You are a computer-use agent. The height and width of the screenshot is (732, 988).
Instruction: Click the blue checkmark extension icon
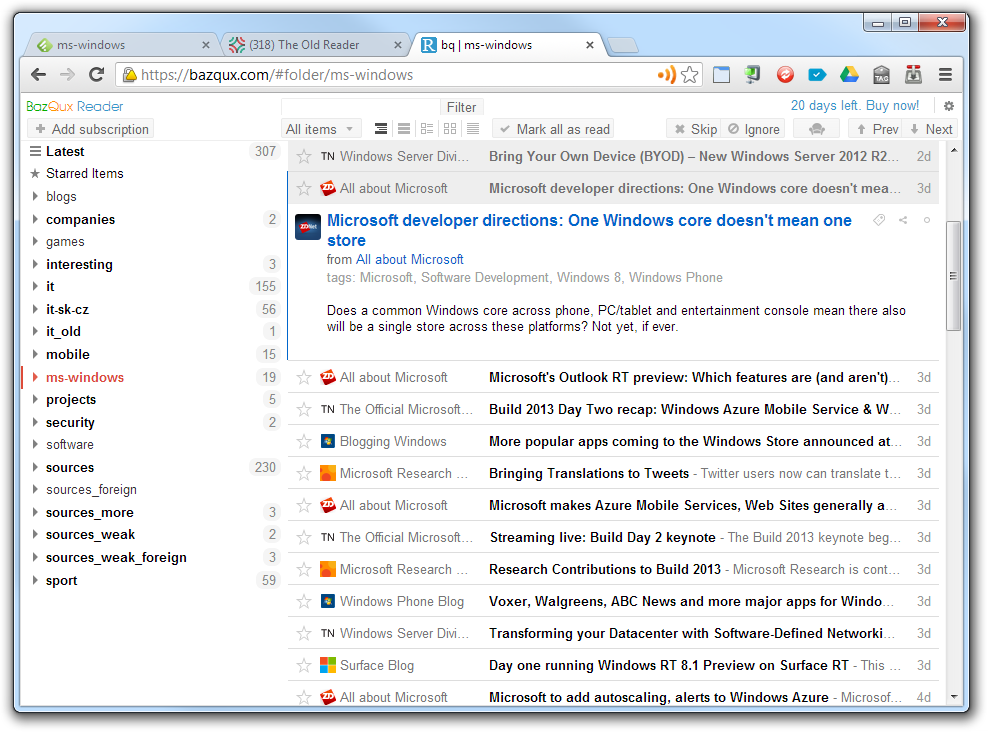[817, 75]
